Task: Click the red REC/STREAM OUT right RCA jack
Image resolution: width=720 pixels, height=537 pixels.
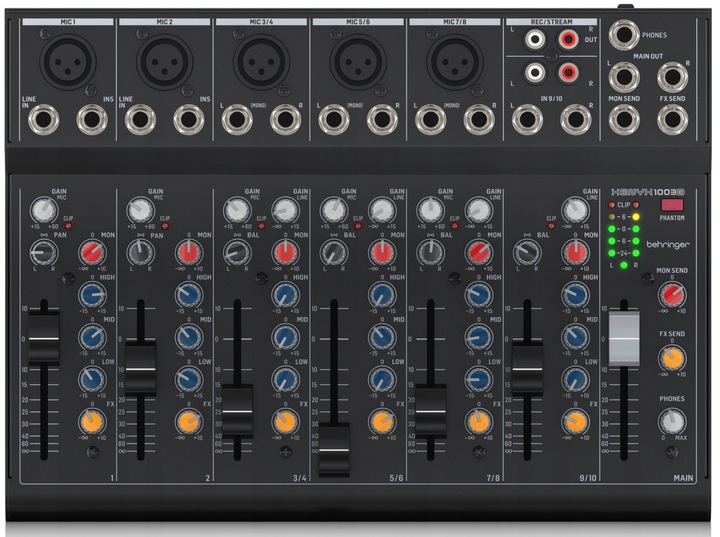Action: [x=568, y=39]
